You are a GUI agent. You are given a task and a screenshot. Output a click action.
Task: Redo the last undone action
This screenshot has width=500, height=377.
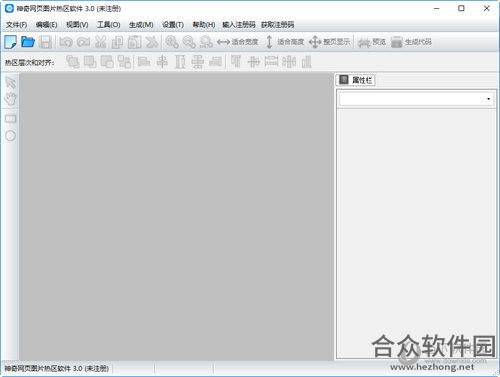pyautogui.click(x=83, y=42)
